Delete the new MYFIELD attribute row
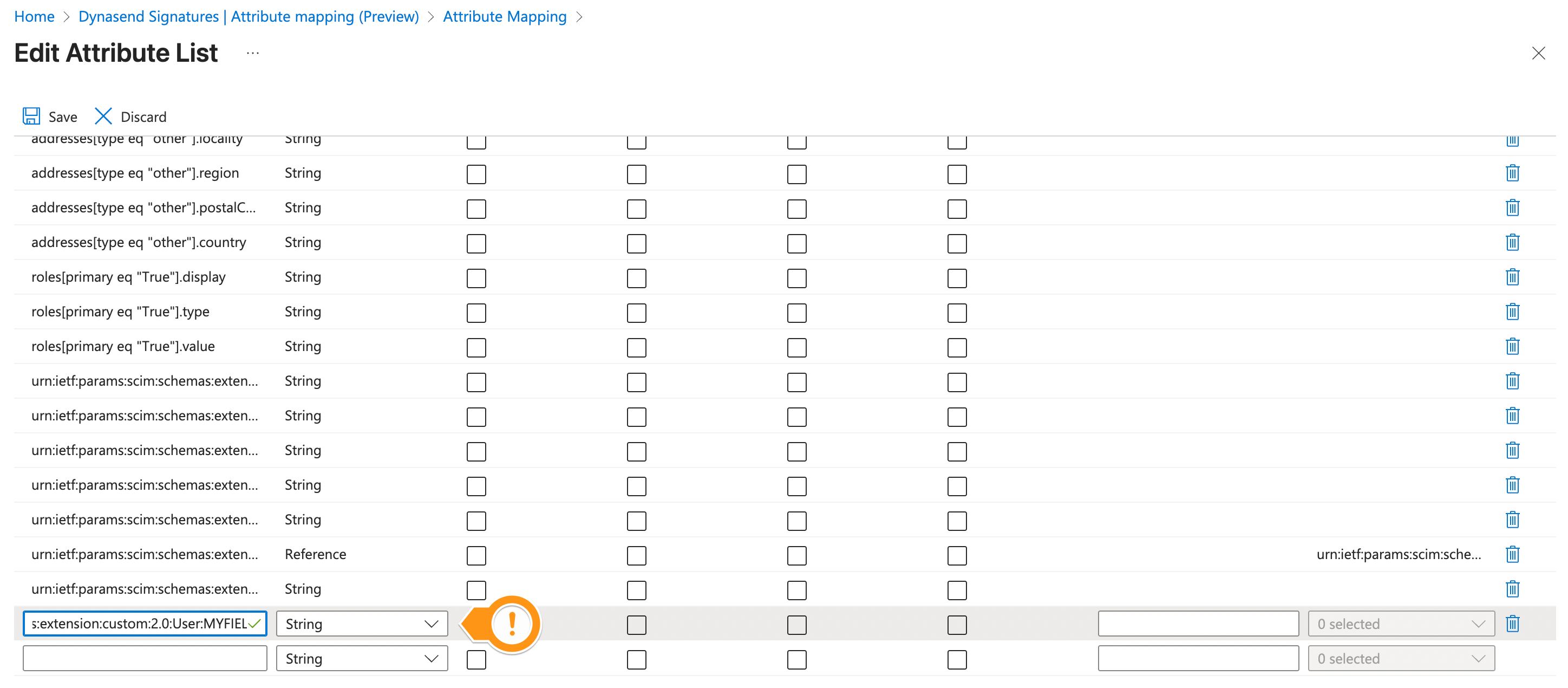This screenshot has width=1568, height=688. (1514, 624)
